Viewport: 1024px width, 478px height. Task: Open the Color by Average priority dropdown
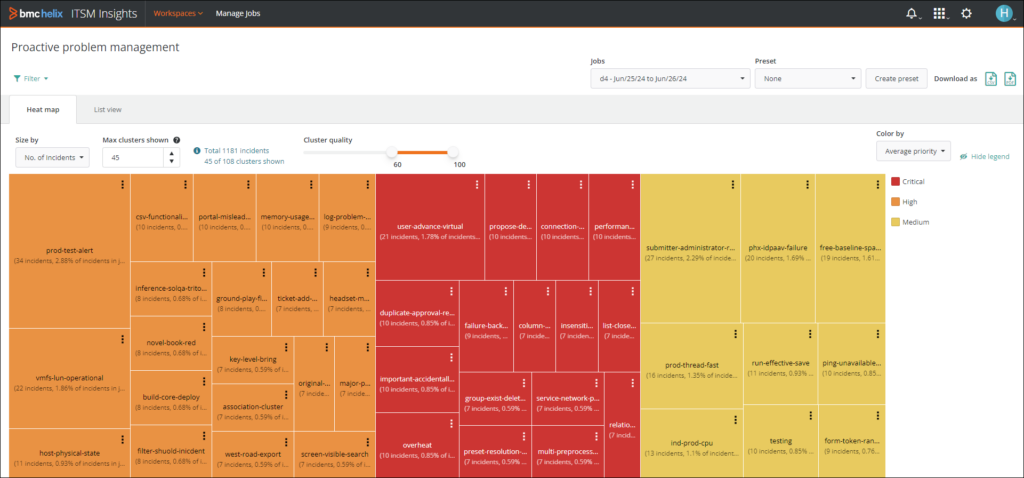[x=912, y=151]
